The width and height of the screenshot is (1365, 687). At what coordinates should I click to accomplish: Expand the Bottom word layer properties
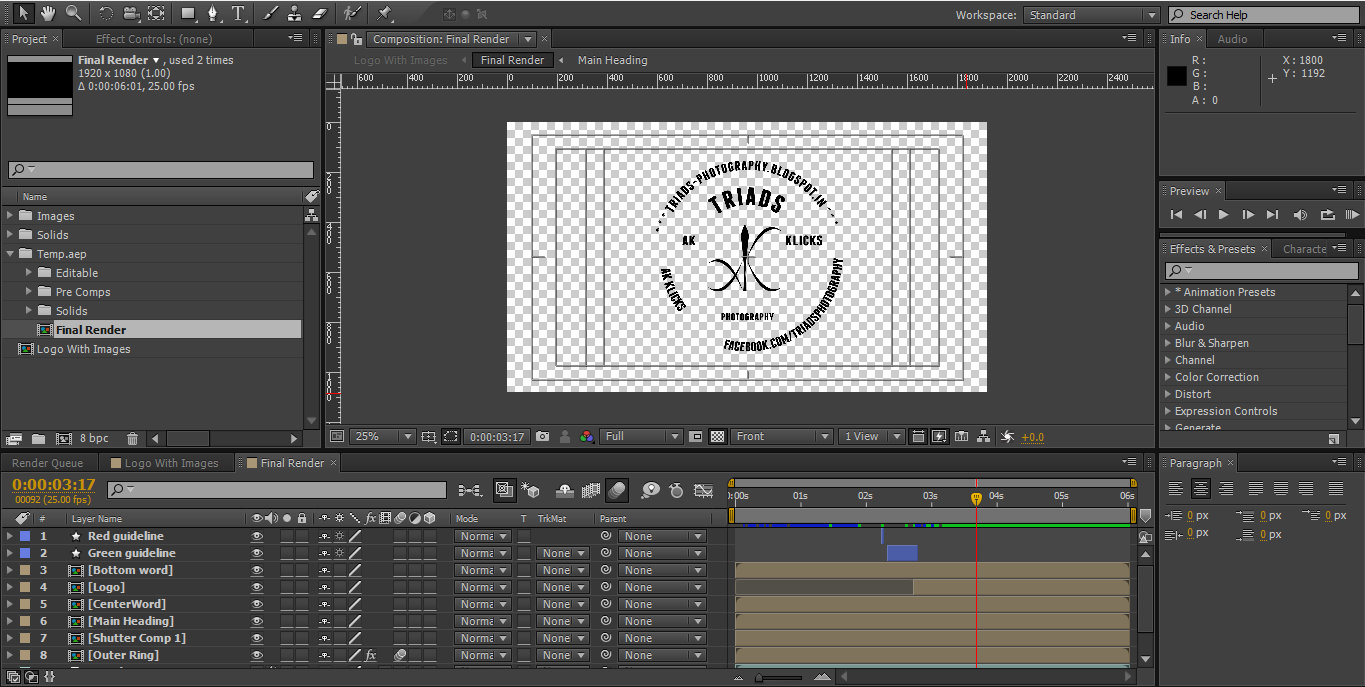[x=10, y=570]
